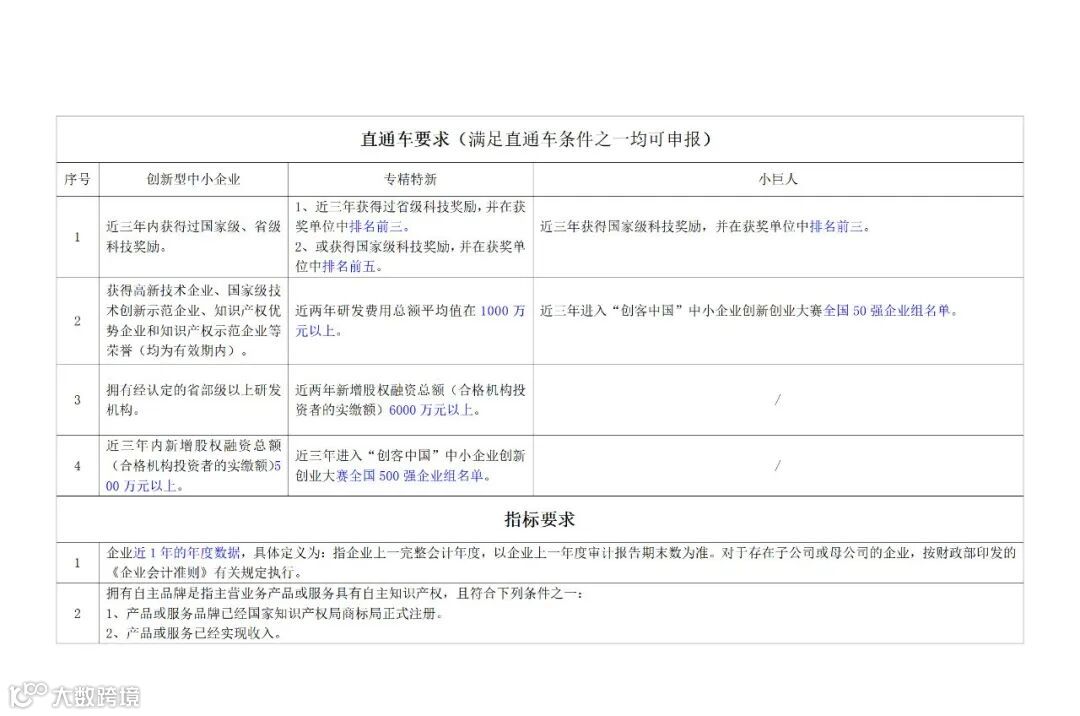Click the slash cell in row 3

coord(778,399)
